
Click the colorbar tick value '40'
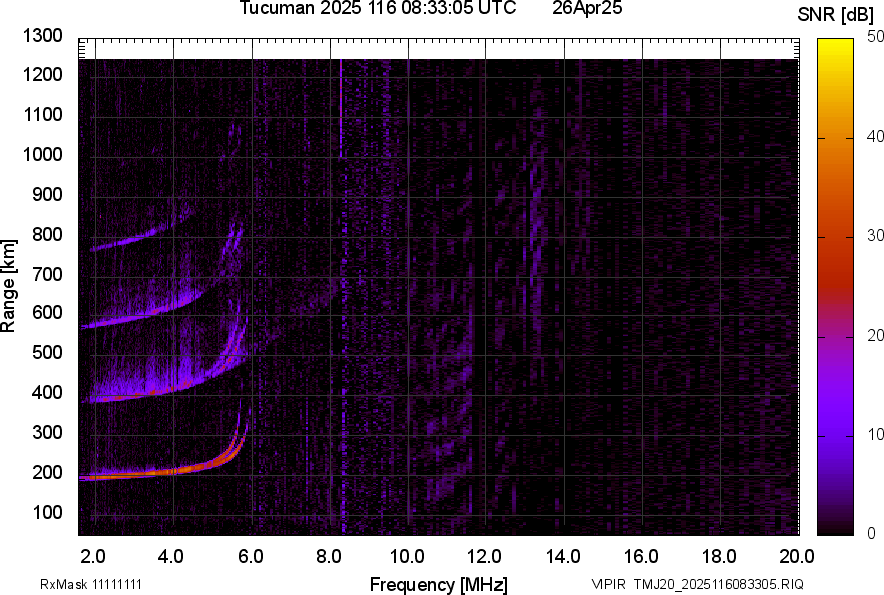point(875,136)
